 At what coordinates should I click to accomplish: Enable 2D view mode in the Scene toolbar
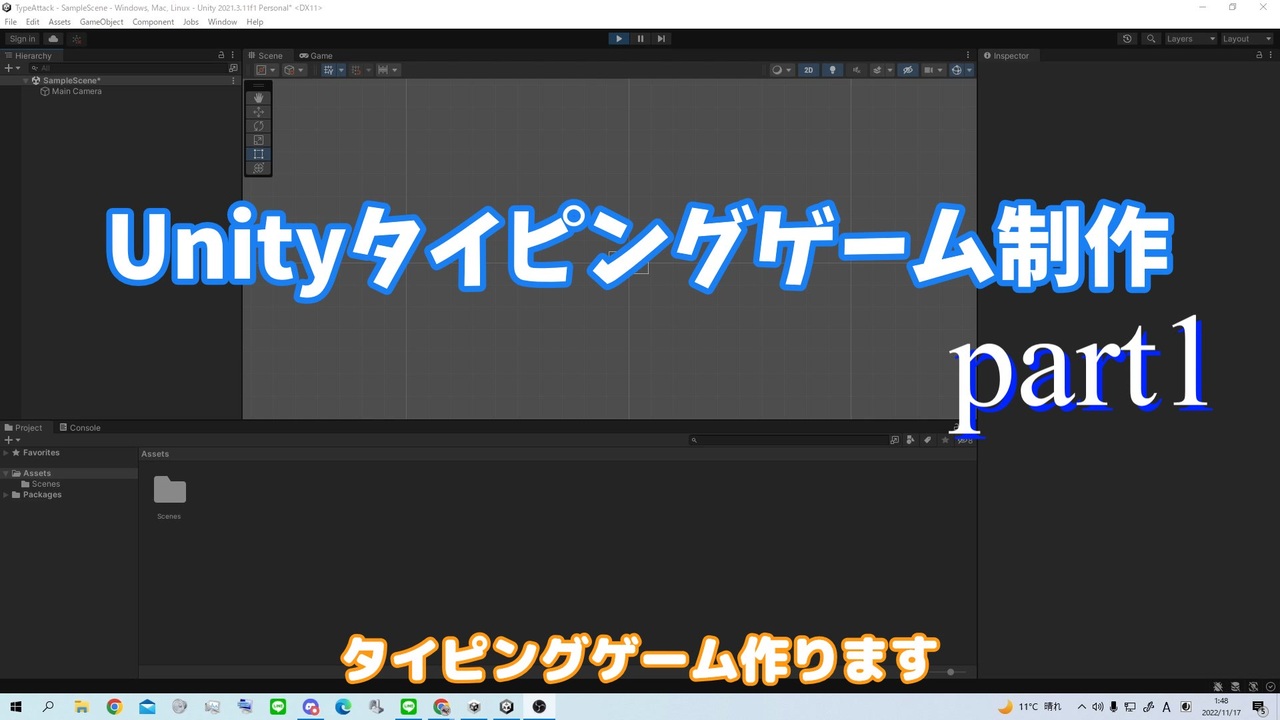808,69
